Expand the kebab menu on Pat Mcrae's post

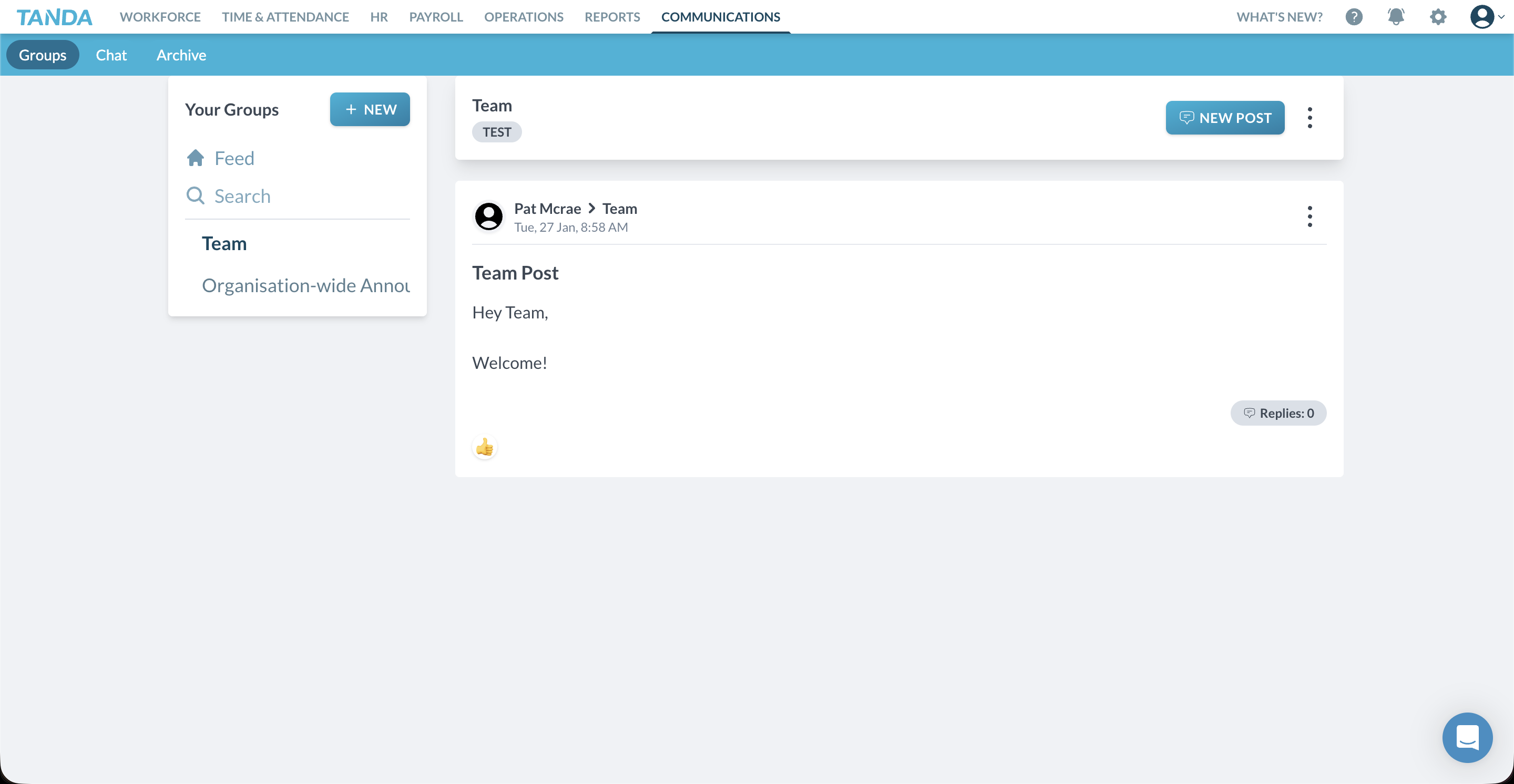click(x=1310, y=216)
